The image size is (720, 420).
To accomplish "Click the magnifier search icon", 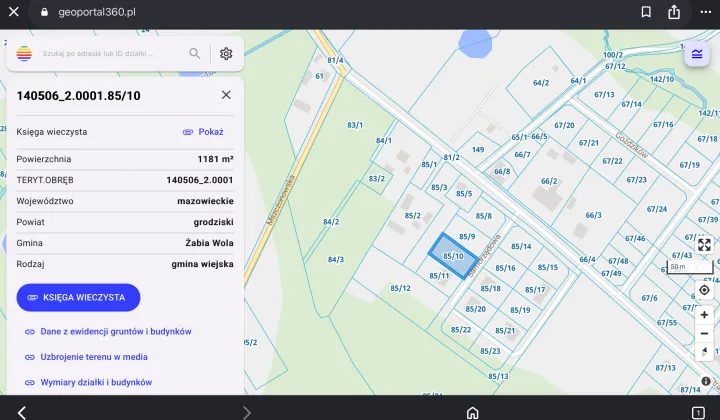I will (x=195, y=54).
